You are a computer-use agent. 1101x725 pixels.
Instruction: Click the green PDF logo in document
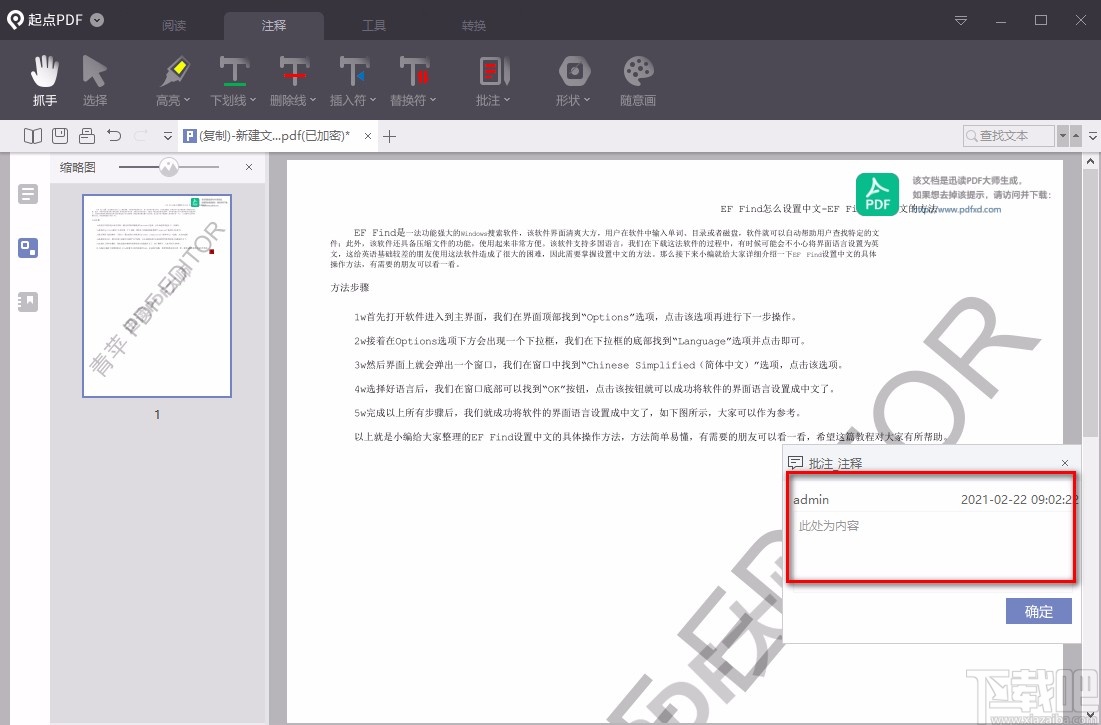coord(877,194)
